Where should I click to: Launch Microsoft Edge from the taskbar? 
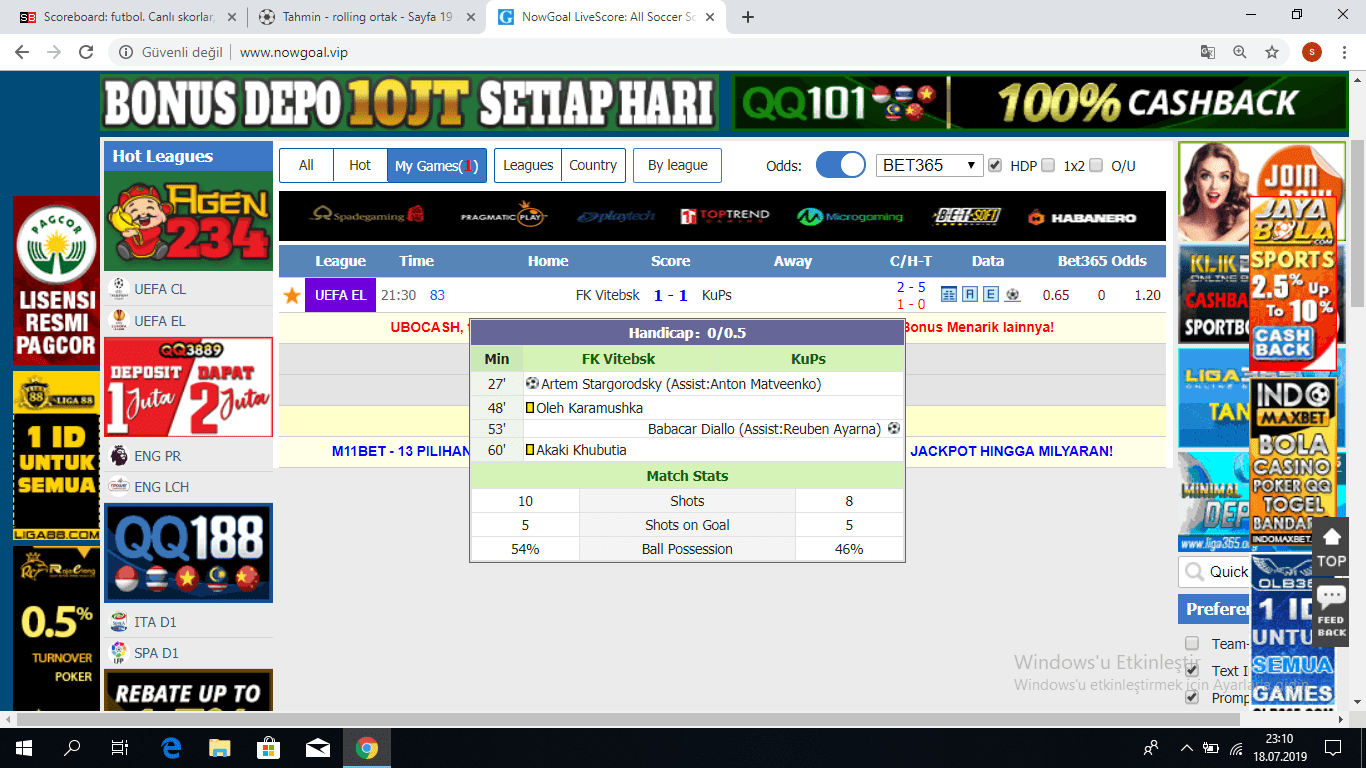(170, 747)
